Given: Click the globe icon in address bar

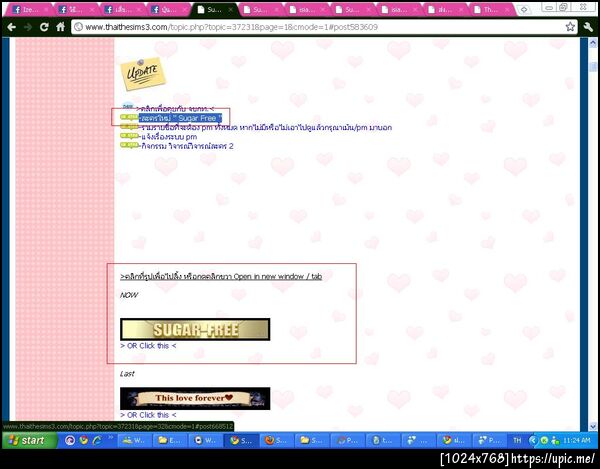Looking at the screenshot, I should pyautogui.click(x=78, y=27).
